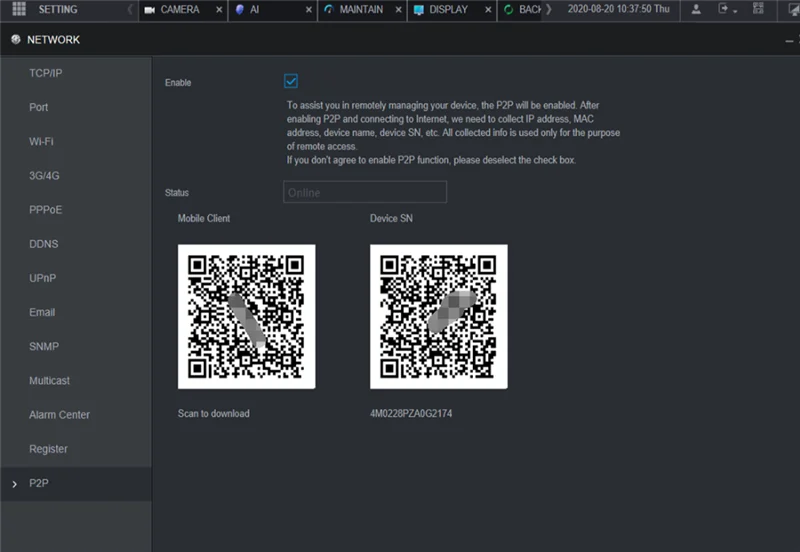Open the PPPoE settings page
800x552 pixels.
[76, 210]
